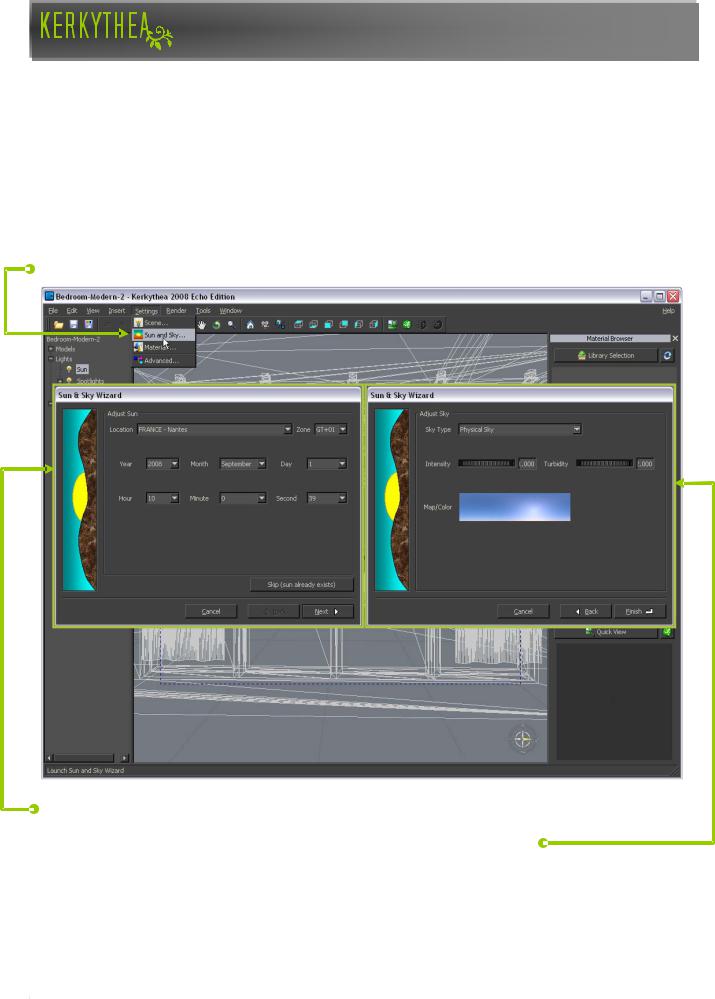Image resolution: width=715 pixels, height=999 pixels.
Task: Click the third cube view preset icon
Action: [x=329, y=325]
